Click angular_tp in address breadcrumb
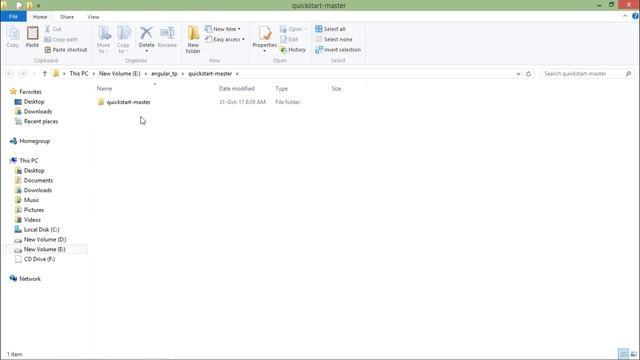Viewport: 640px width, 360px height. click(164, 74)
